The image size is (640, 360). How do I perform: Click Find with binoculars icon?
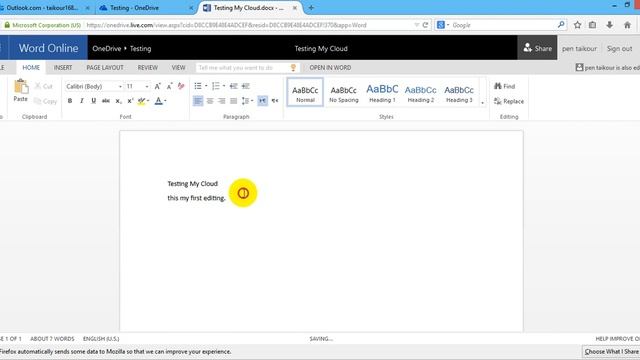pos(504,86)
